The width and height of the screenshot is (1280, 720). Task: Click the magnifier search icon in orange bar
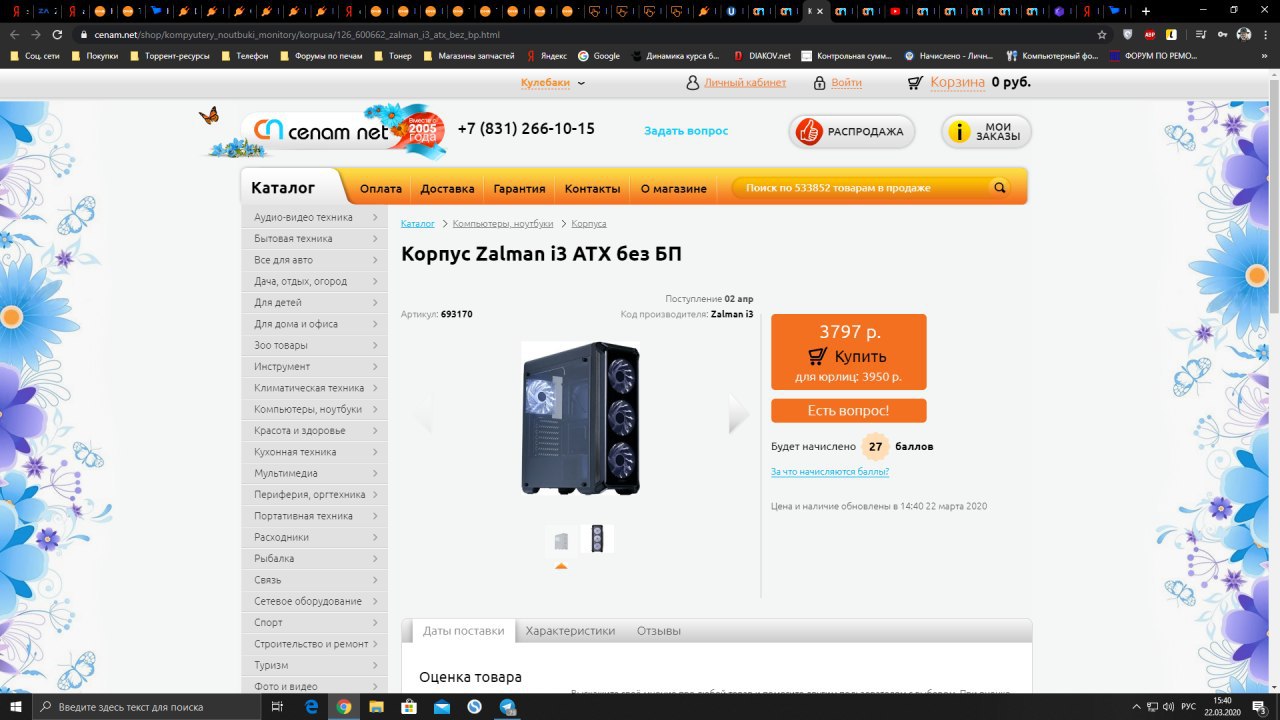(x=999, y=187)
